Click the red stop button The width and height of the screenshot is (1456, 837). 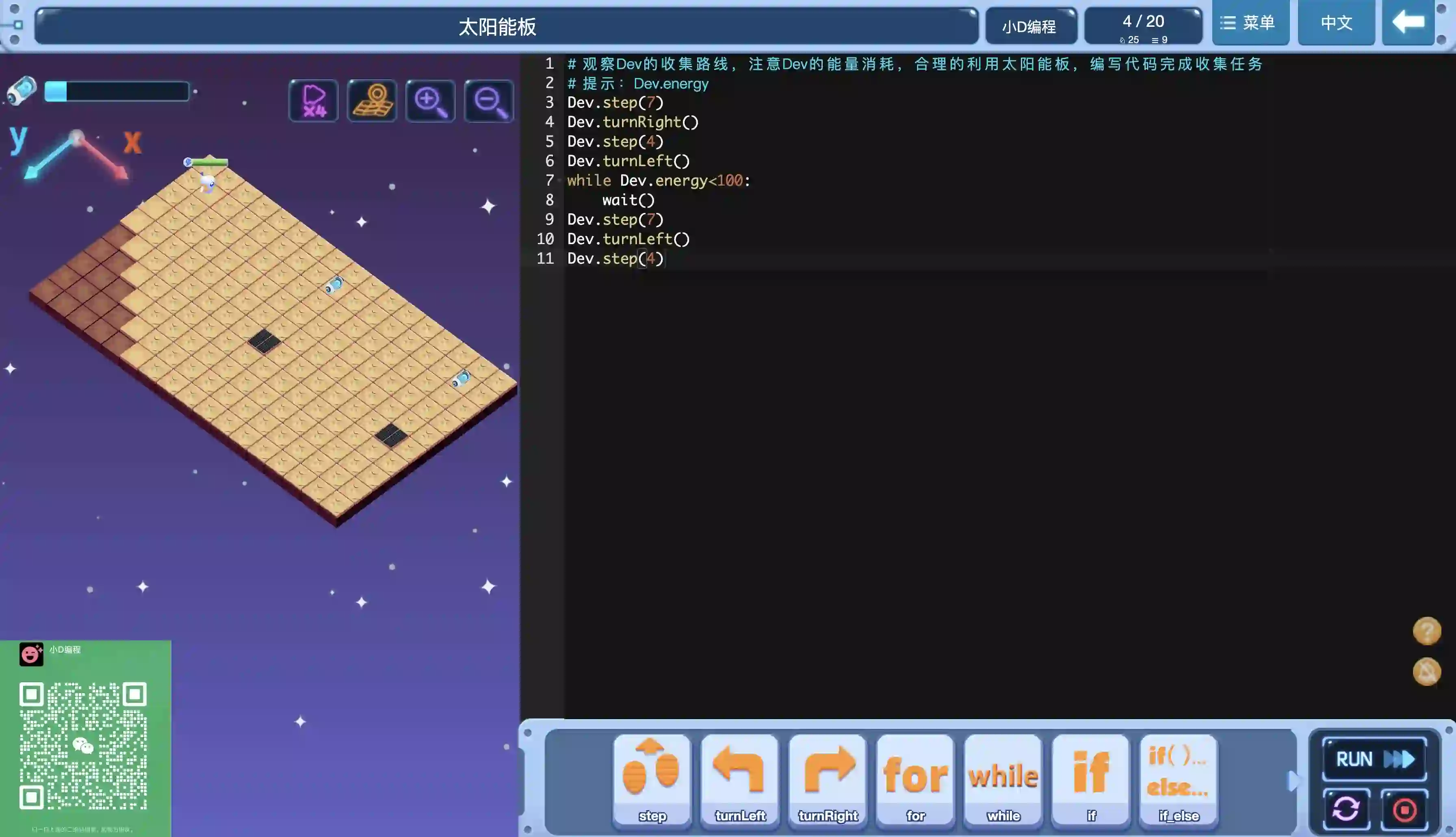click(x=1404, y=809)
